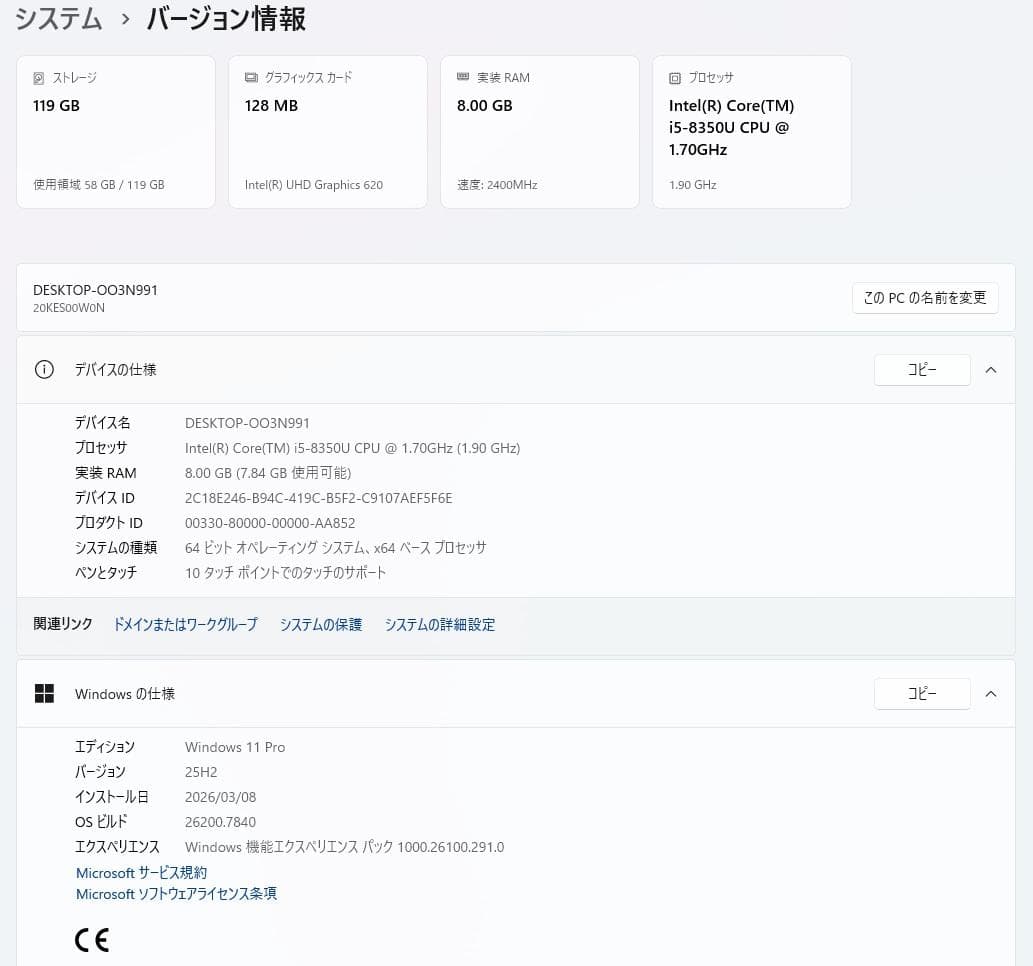Click the device specs info icon
The image size is (1033, 966).
[x=44, y=370]
